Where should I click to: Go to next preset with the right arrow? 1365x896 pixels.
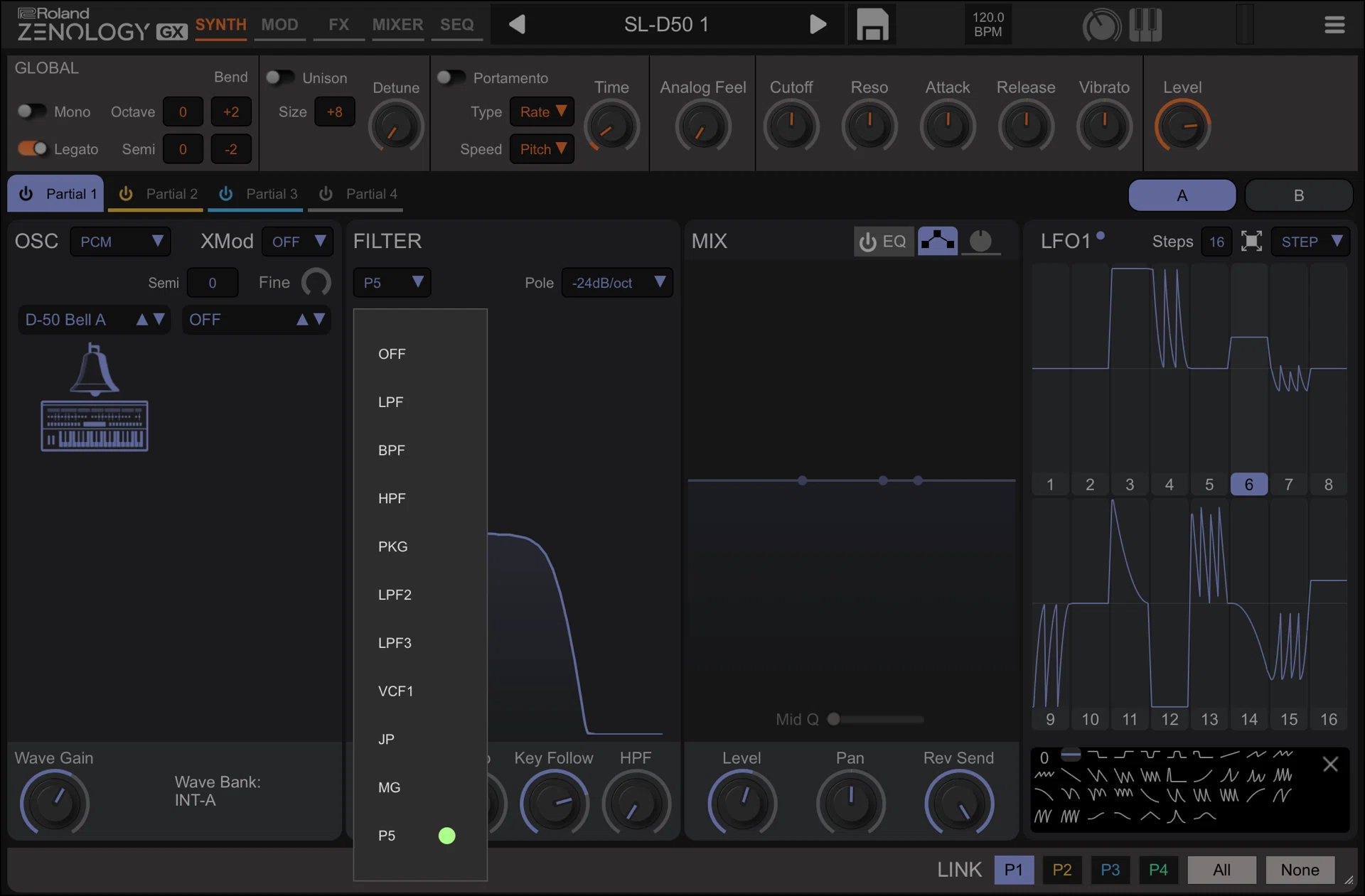[x=818, y=25]
